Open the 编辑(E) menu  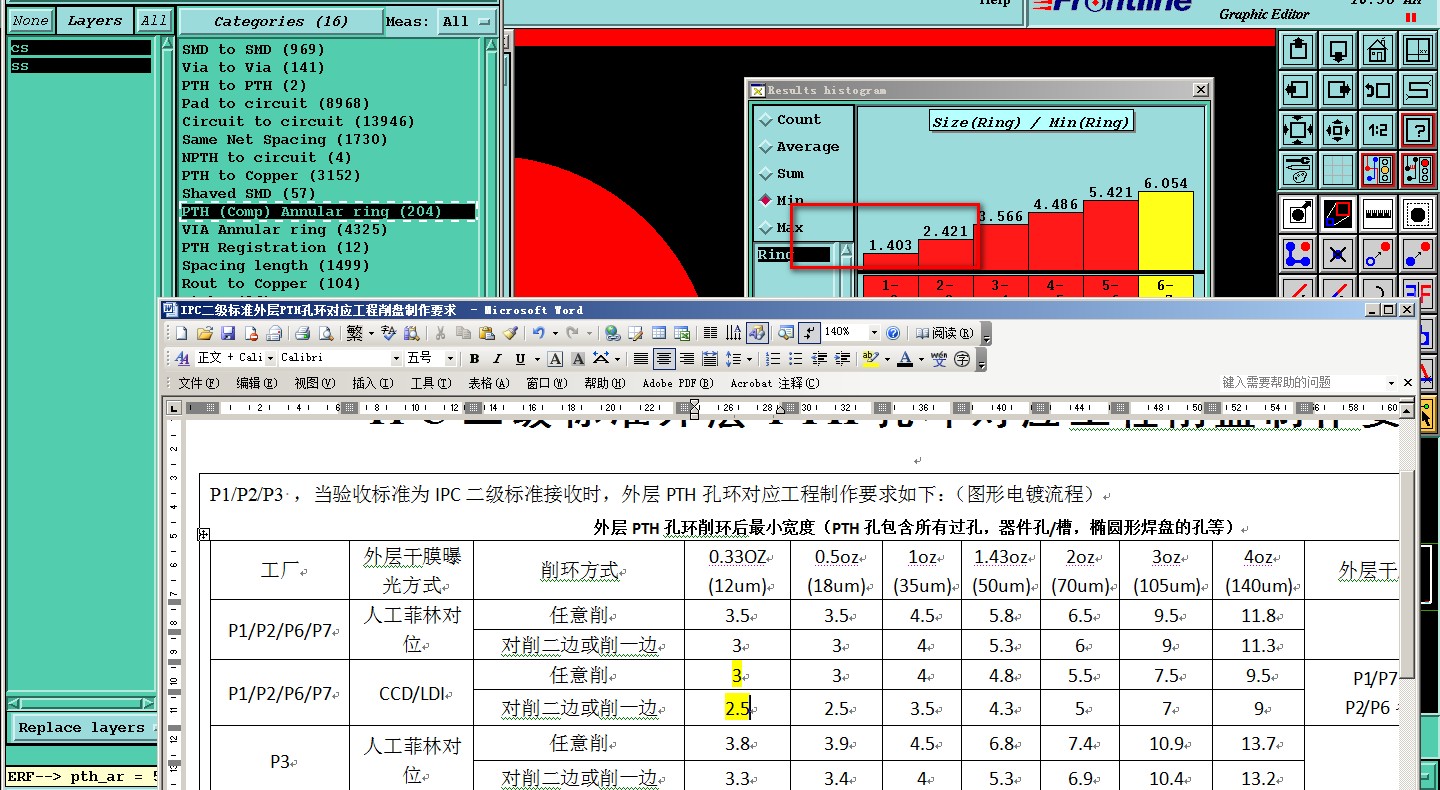[x=256, y=383]
